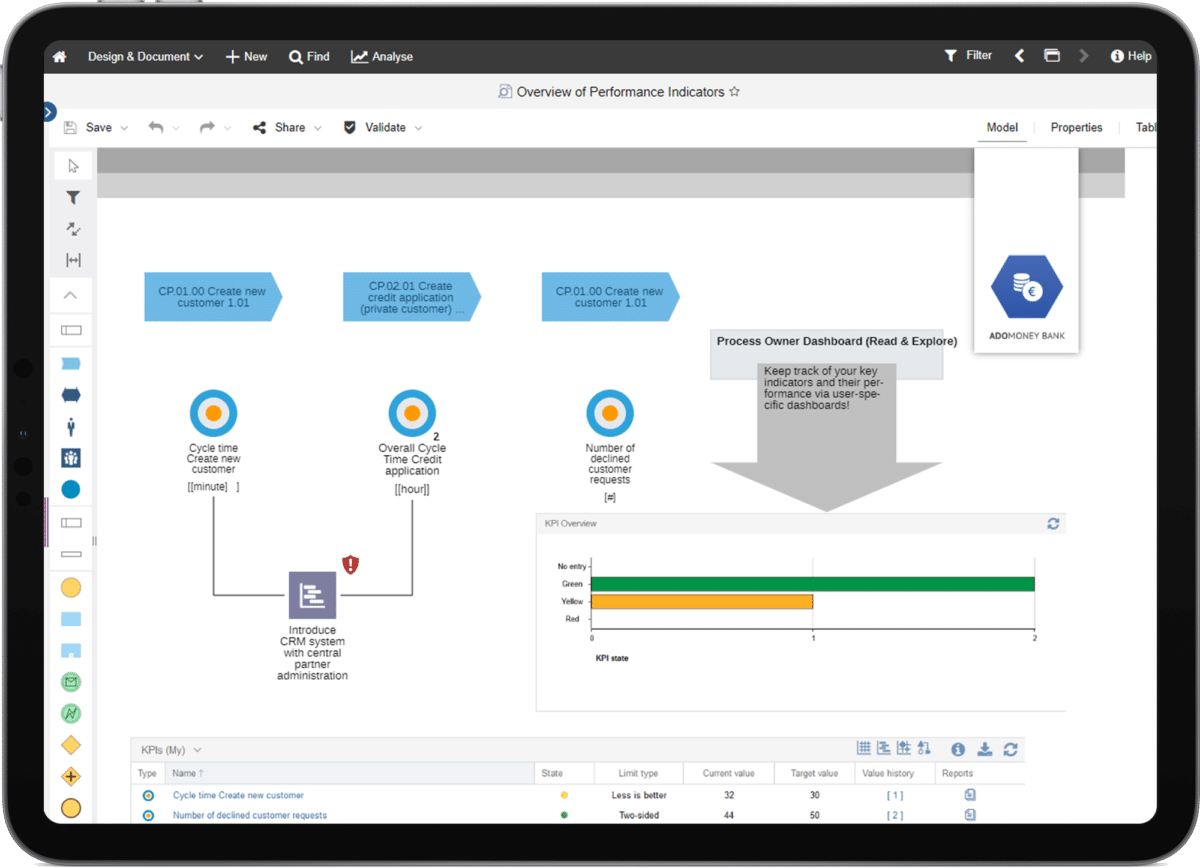Activate the filter tool in the left toolbar
The height and width of the screenshot is (868, 1200).
tap(72, 197)
